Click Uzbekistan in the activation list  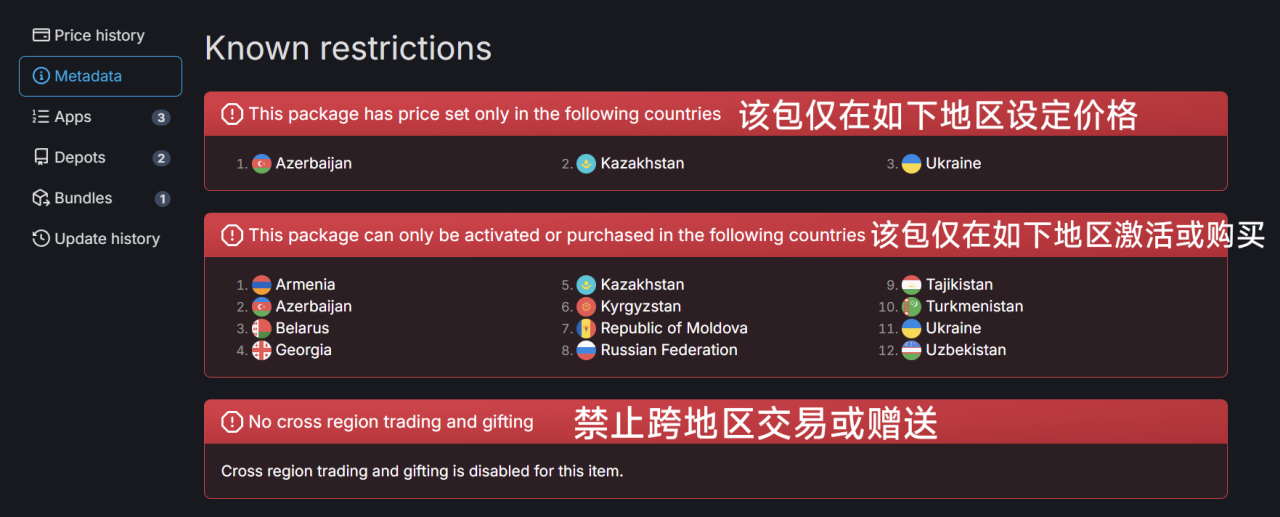965,350
